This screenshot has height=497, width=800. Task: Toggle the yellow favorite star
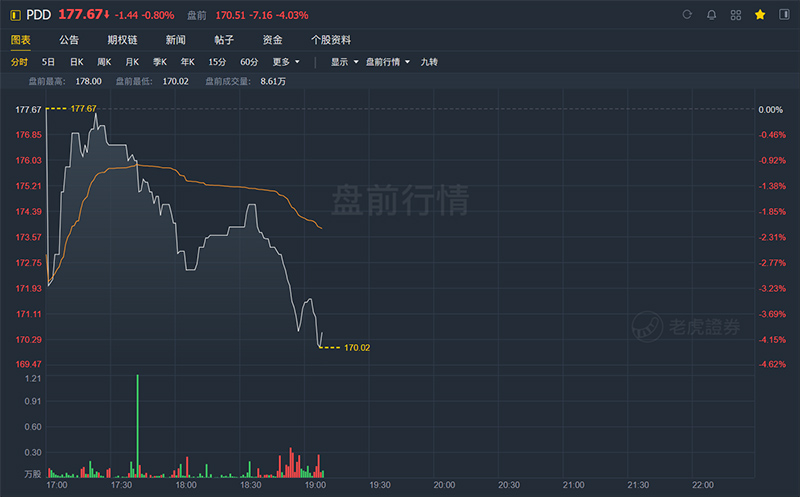pyautogui.click(x=760, y=15)
